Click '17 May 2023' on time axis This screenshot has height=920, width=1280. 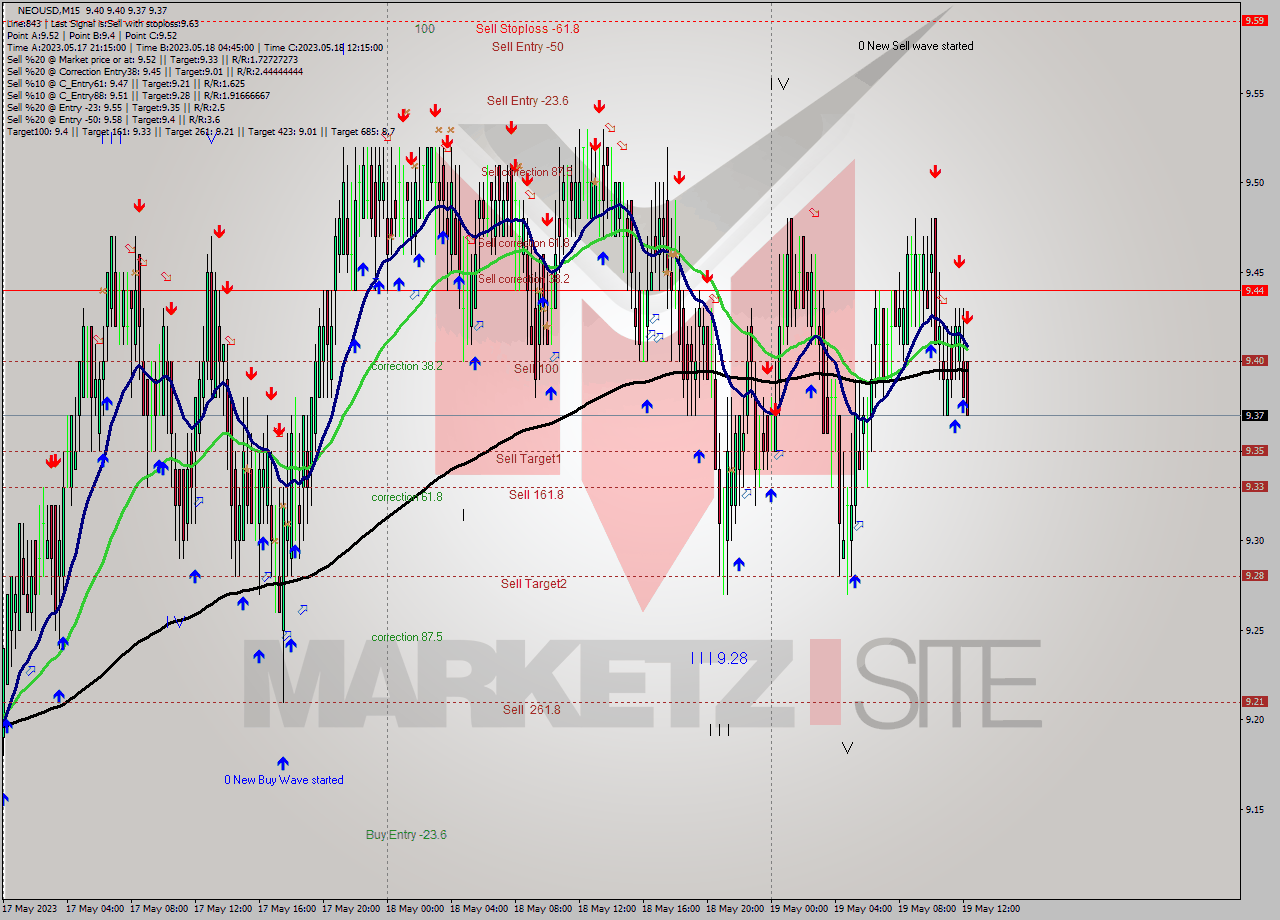31,909
